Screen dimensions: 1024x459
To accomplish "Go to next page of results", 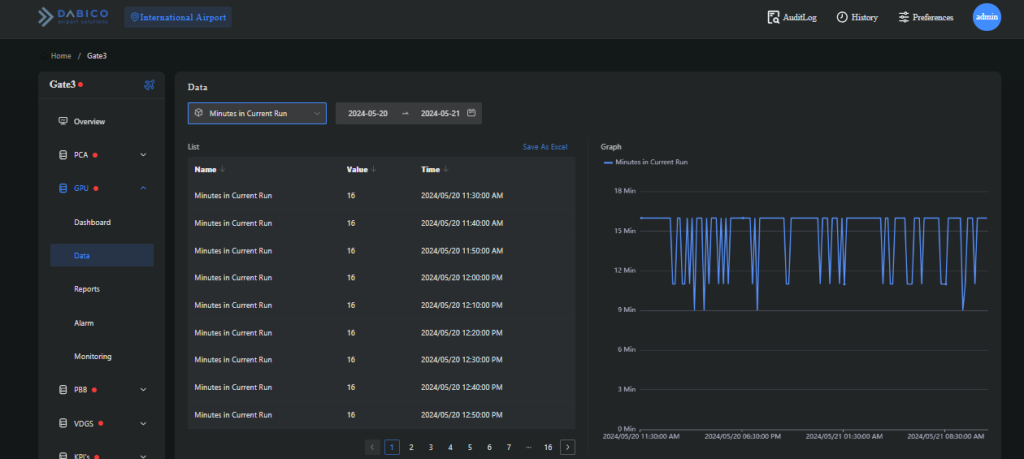I will [x=568, y=447].
